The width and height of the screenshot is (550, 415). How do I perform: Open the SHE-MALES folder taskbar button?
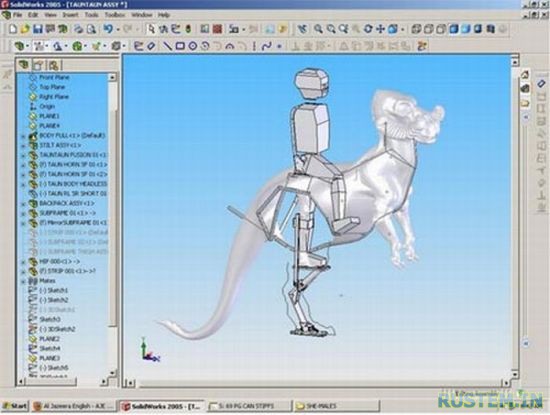336,406
